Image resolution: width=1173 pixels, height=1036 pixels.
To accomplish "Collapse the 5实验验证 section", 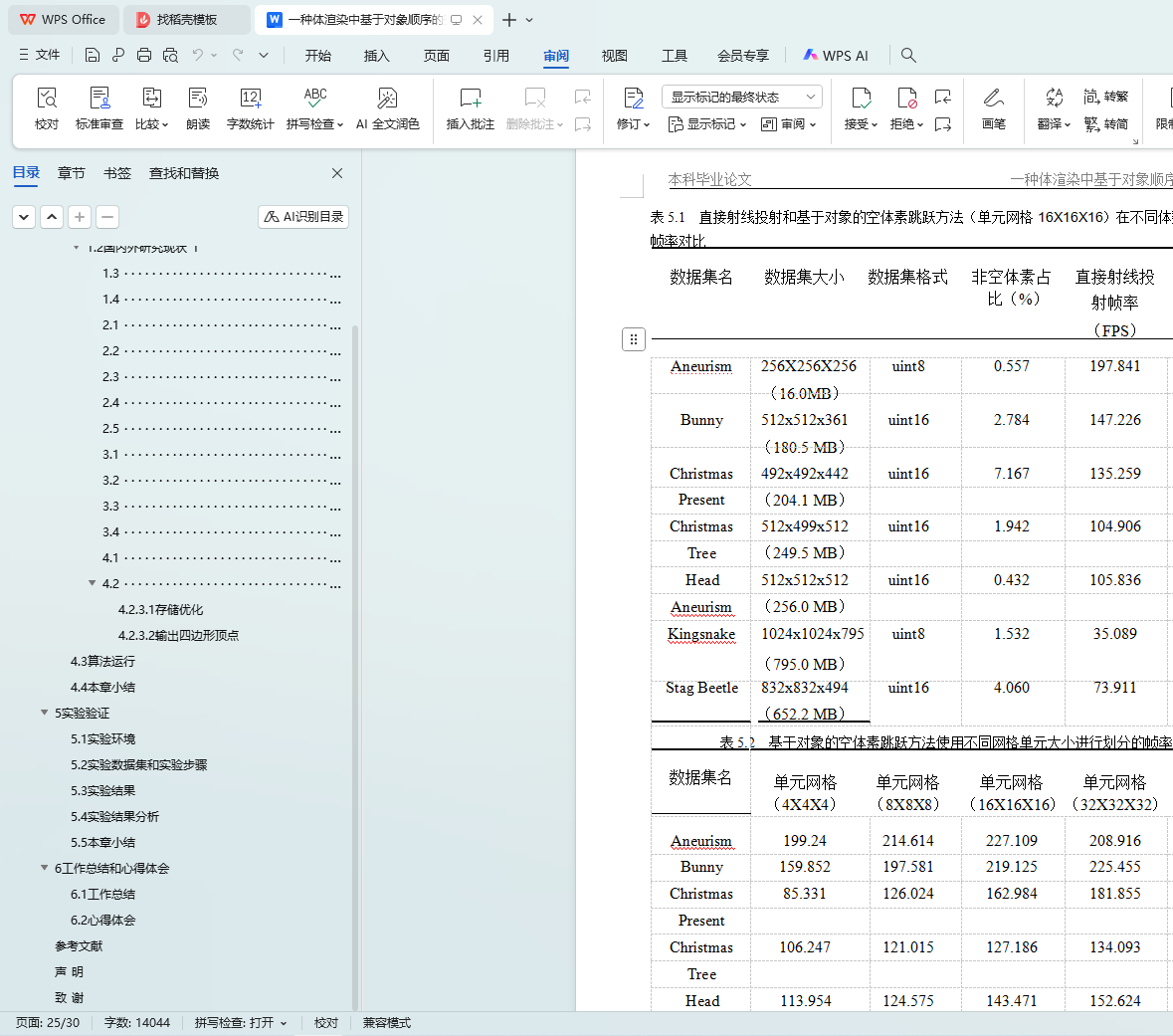I will click(x=44, y=713).
